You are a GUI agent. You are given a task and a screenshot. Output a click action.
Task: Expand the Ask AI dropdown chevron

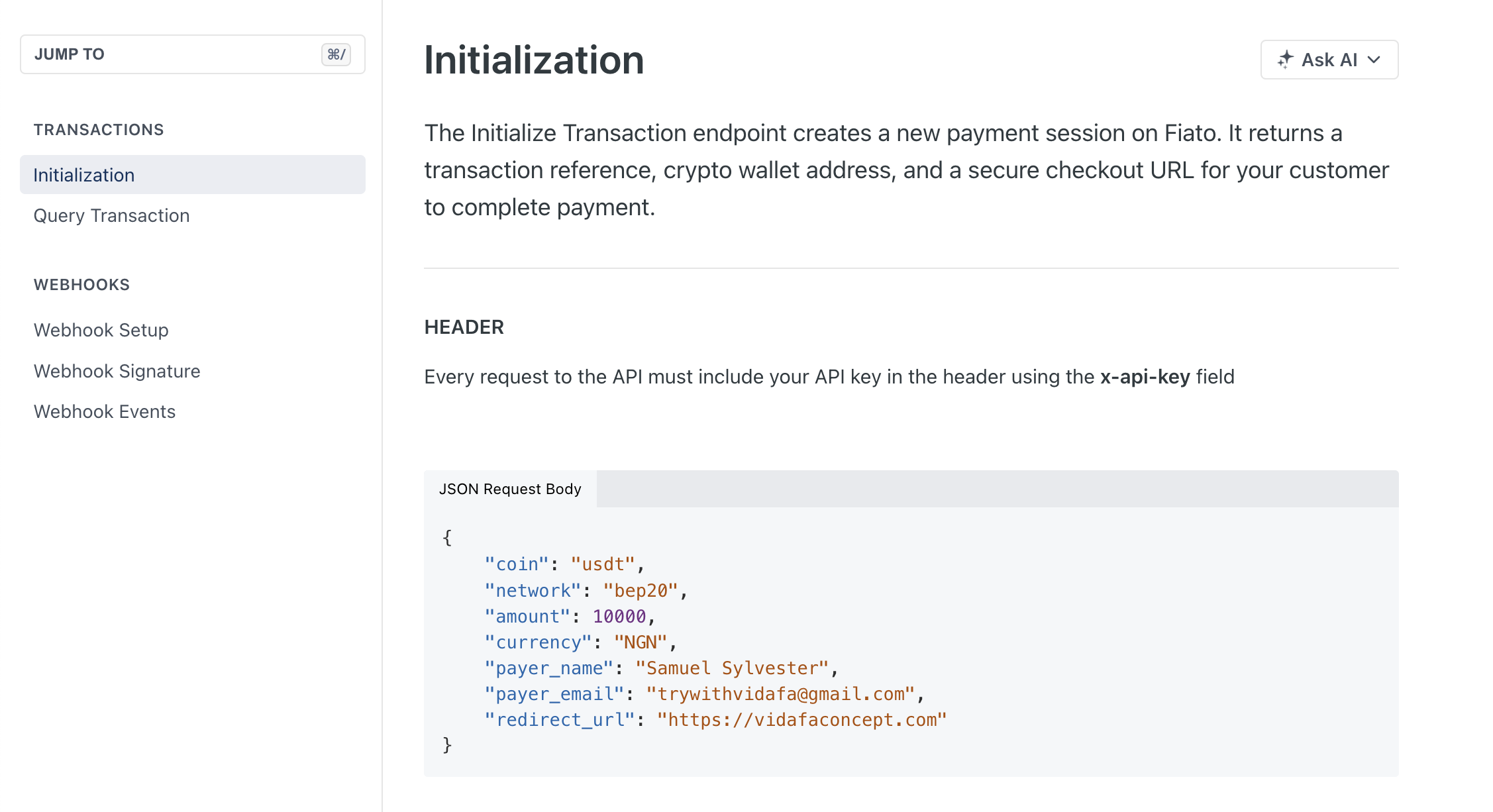tap(1374, 60)
